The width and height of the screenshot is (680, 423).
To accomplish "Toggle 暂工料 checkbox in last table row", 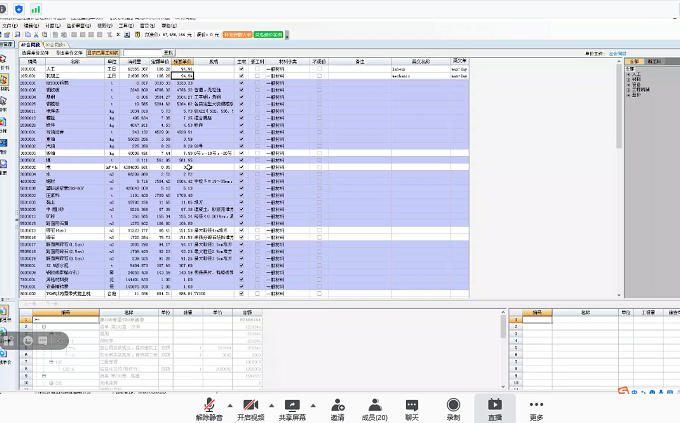I will [258, 294].
